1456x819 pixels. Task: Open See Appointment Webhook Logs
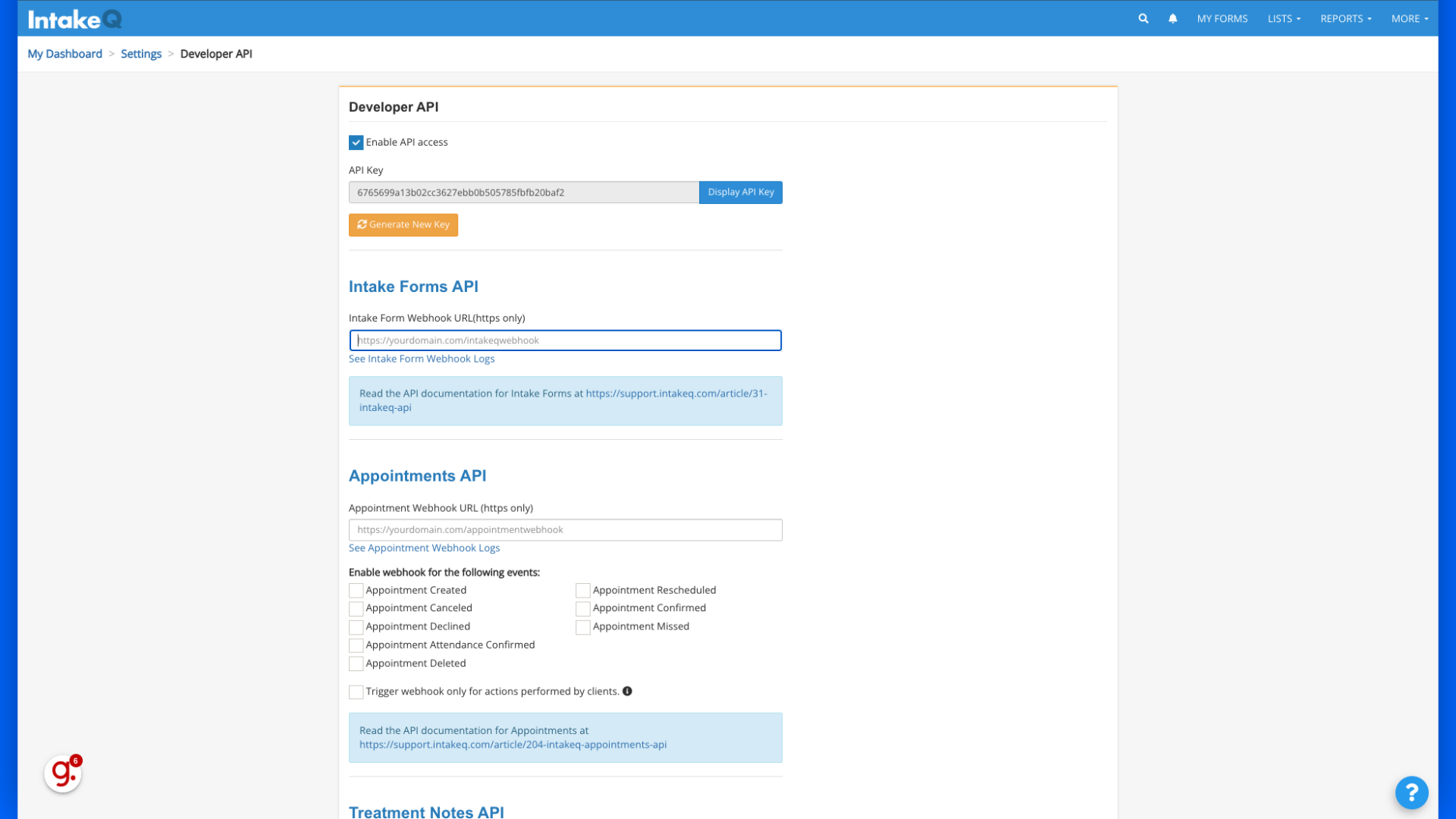pyautogui.click(x=424, y=548)
